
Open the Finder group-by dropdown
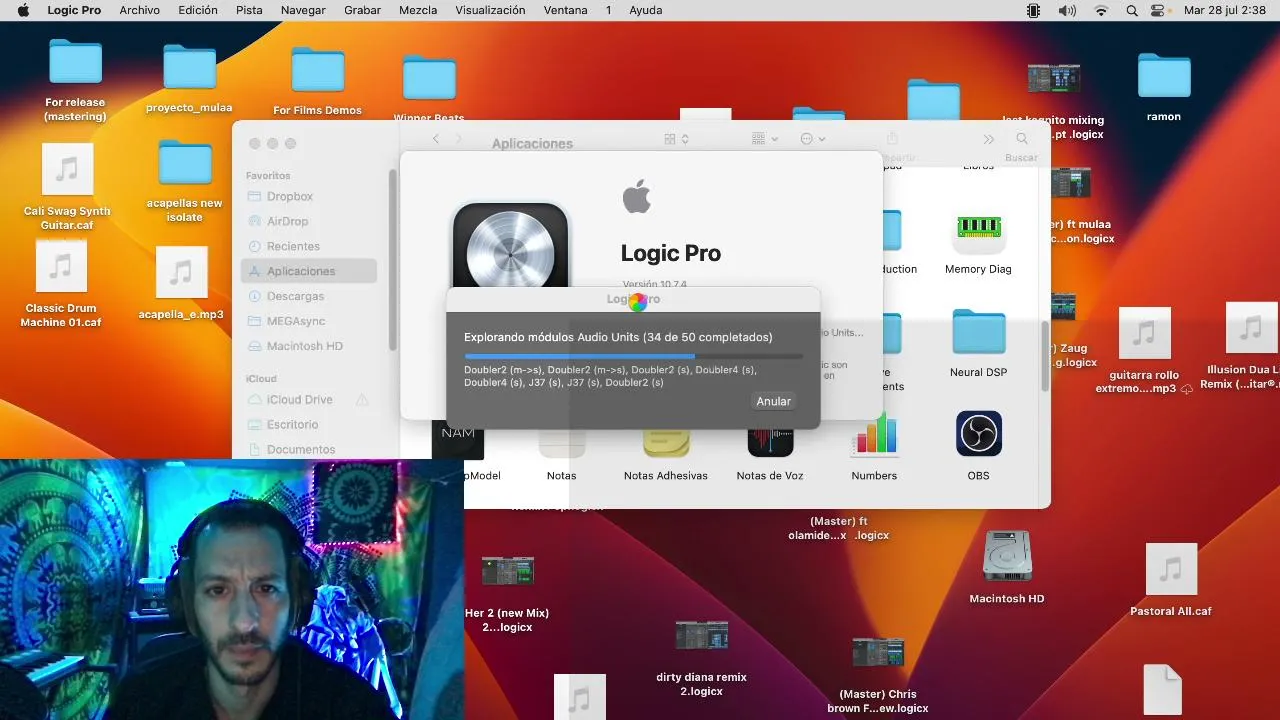click(765, 140)
